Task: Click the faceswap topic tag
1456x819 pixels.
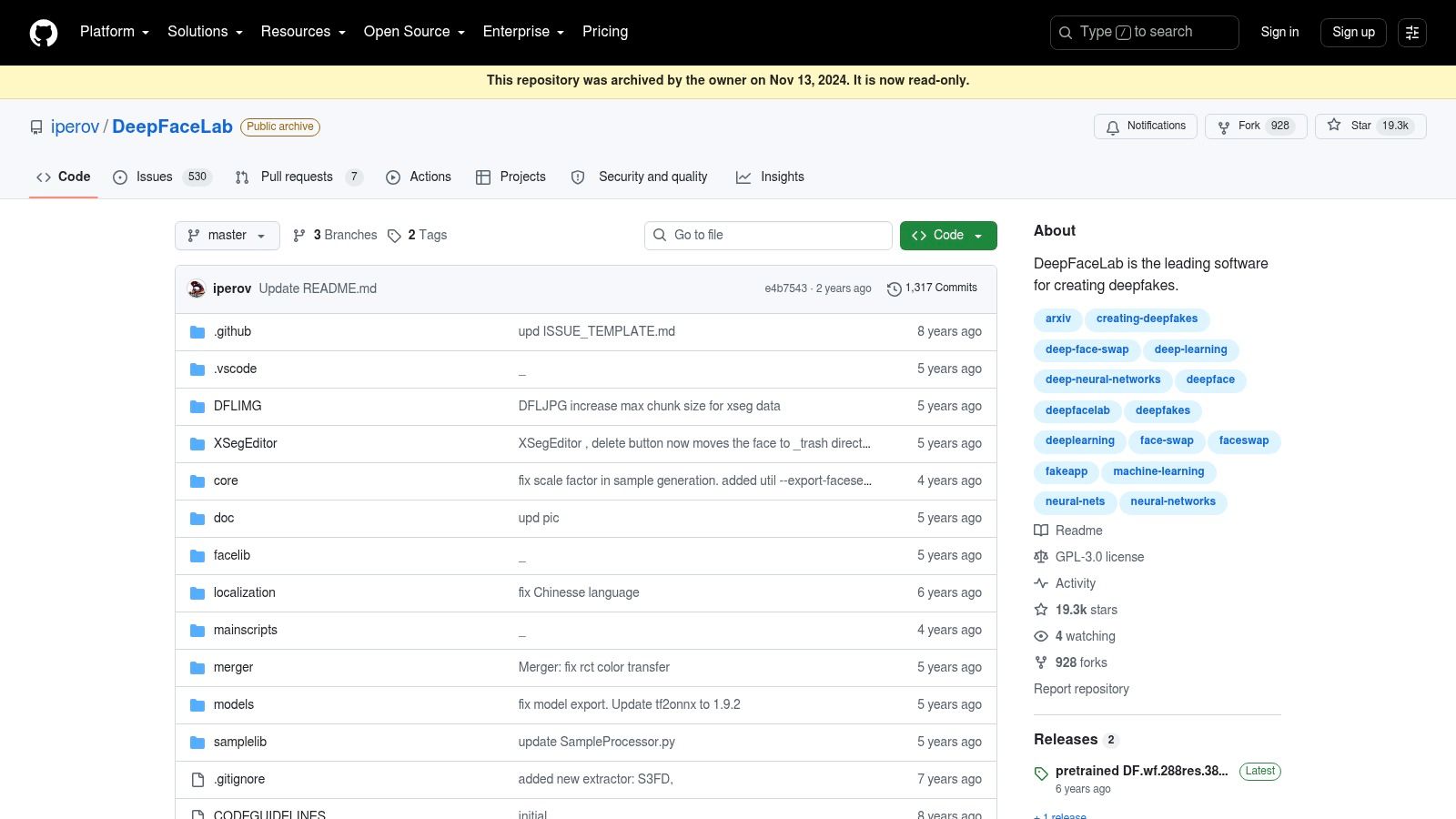Action: pos(1244,441)
